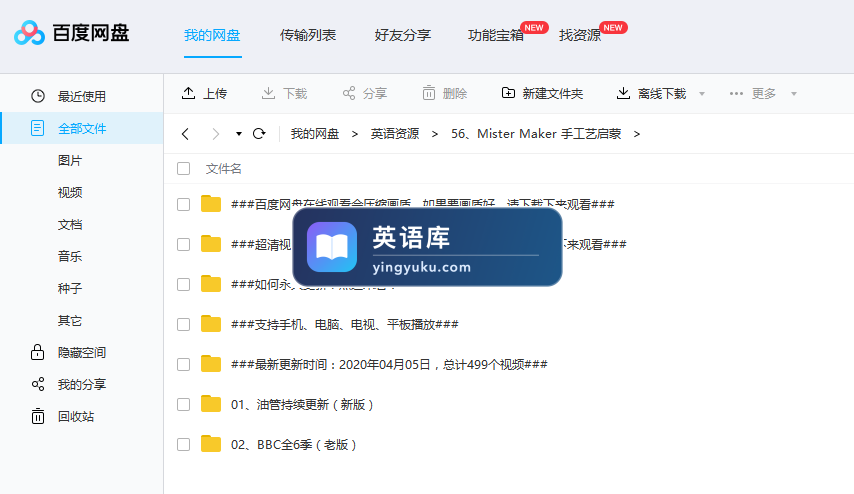This screenshot has width=854, height=494.
Task: Check the box for ###百度网盘在线观看 folder
Action: point(184,204)
